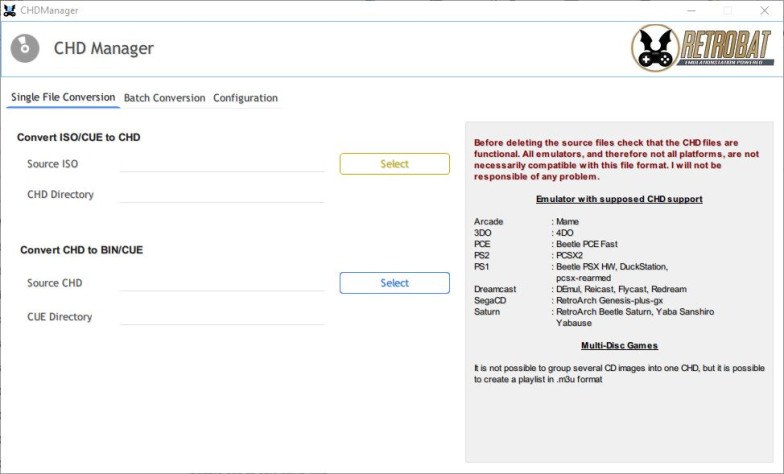Screen dimensions: 784x474
Task: Click the Emulator with supposed CHD support heading
Action: tap(619, 199)
